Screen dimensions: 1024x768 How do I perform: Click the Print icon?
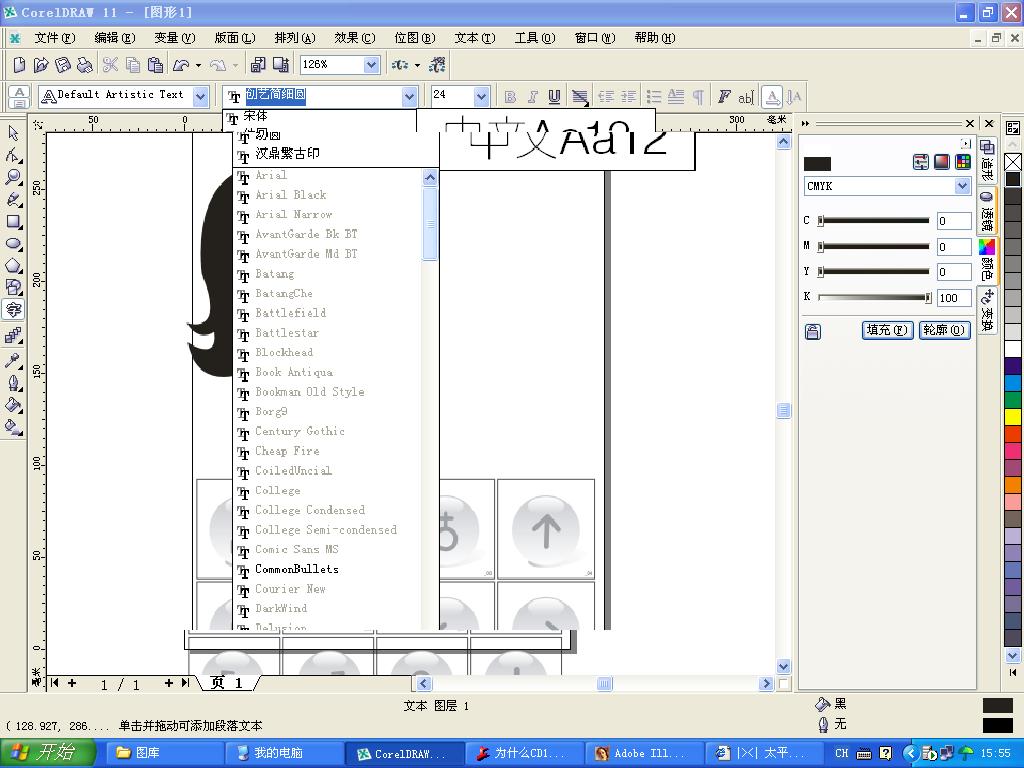pos(85,65)
